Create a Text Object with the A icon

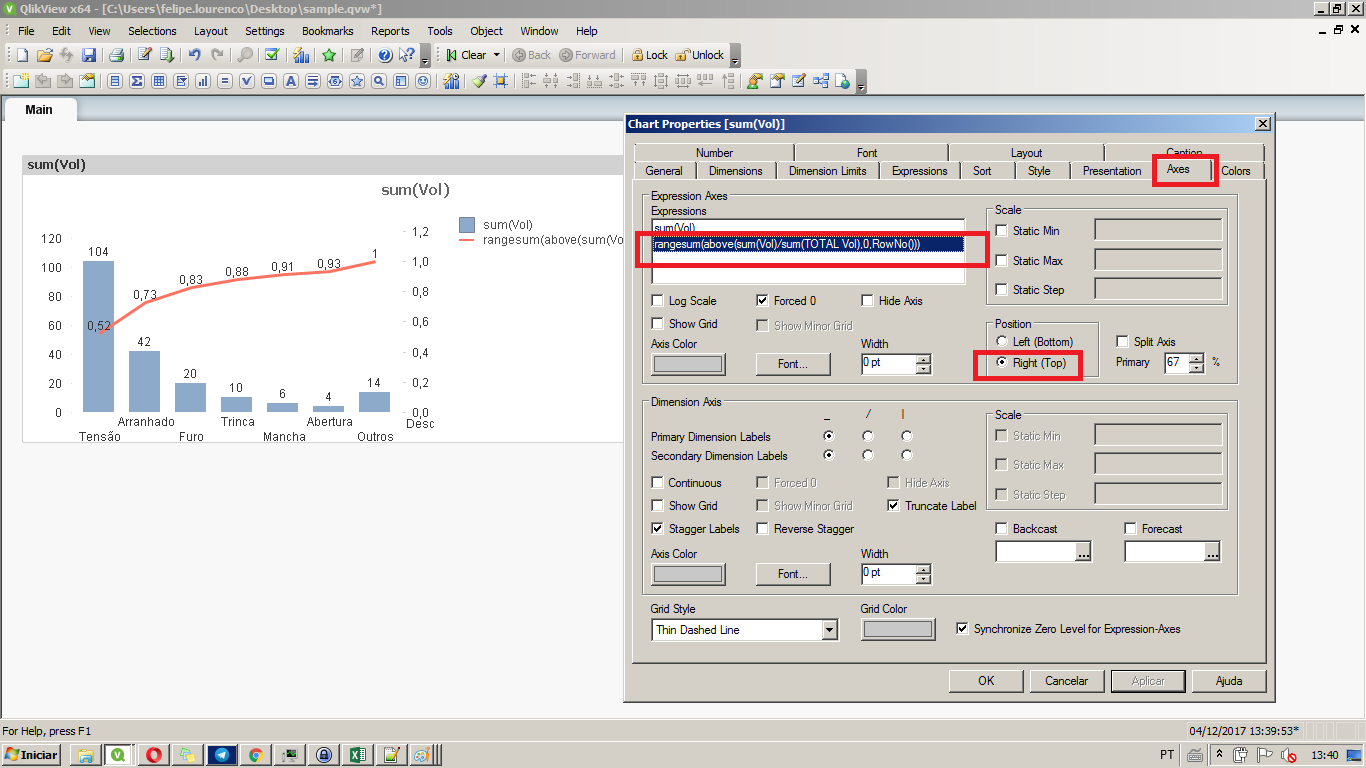click(291, 81)
